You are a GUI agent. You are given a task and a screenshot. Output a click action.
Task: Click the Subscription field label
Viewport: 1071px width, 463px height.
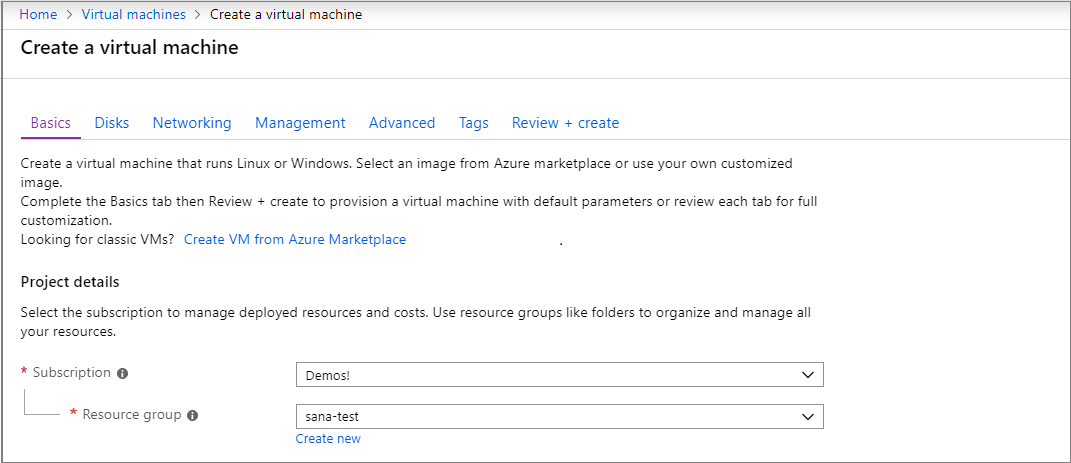pos(71,373)
